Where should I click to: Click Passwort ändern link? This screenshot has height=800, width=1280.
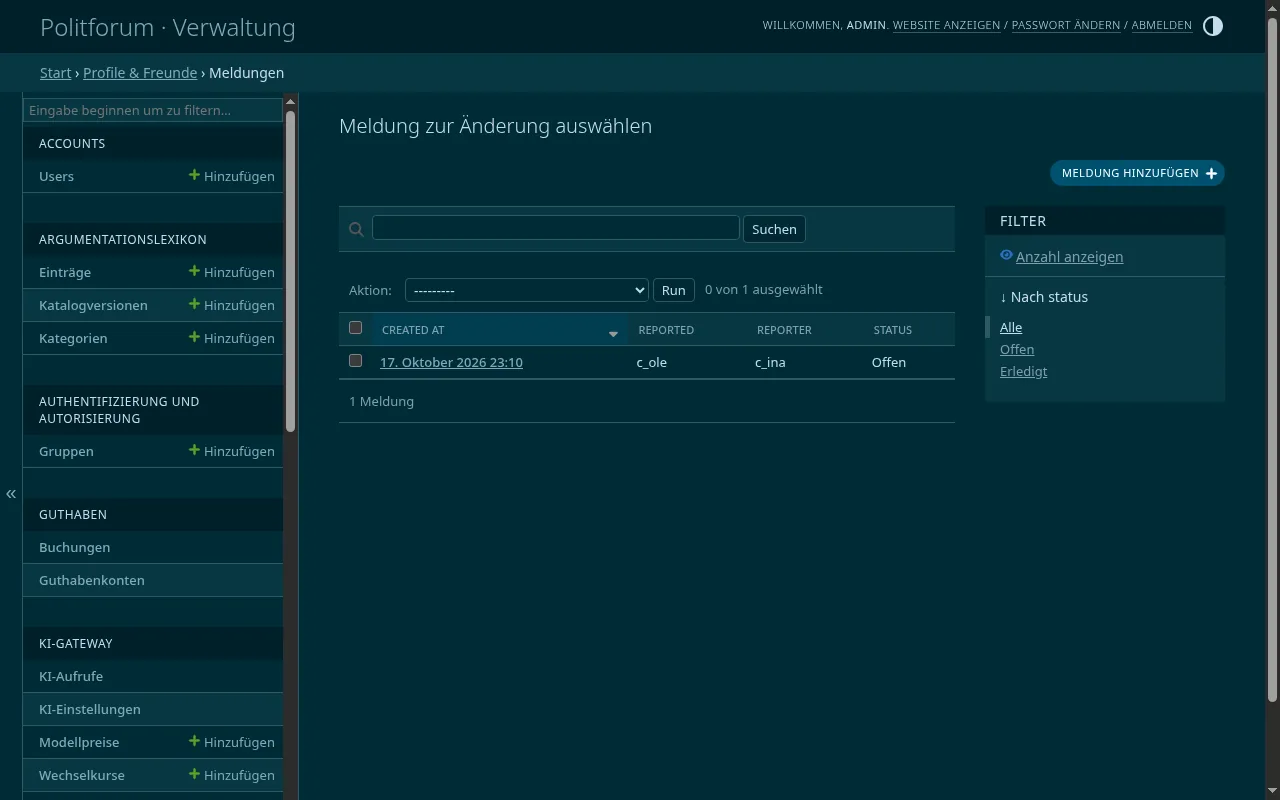tap(1066, 25)
